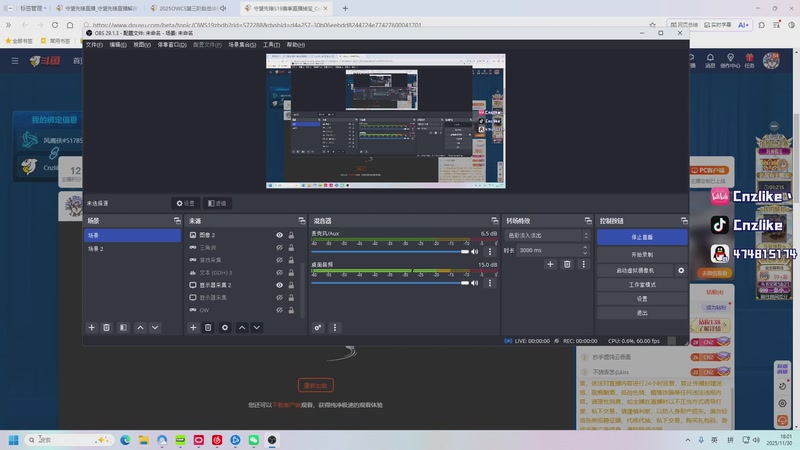Image resolution: width=800 pixels, height=450 pixels.
Task: Undock the Sources panel
Action: [302, 221]
